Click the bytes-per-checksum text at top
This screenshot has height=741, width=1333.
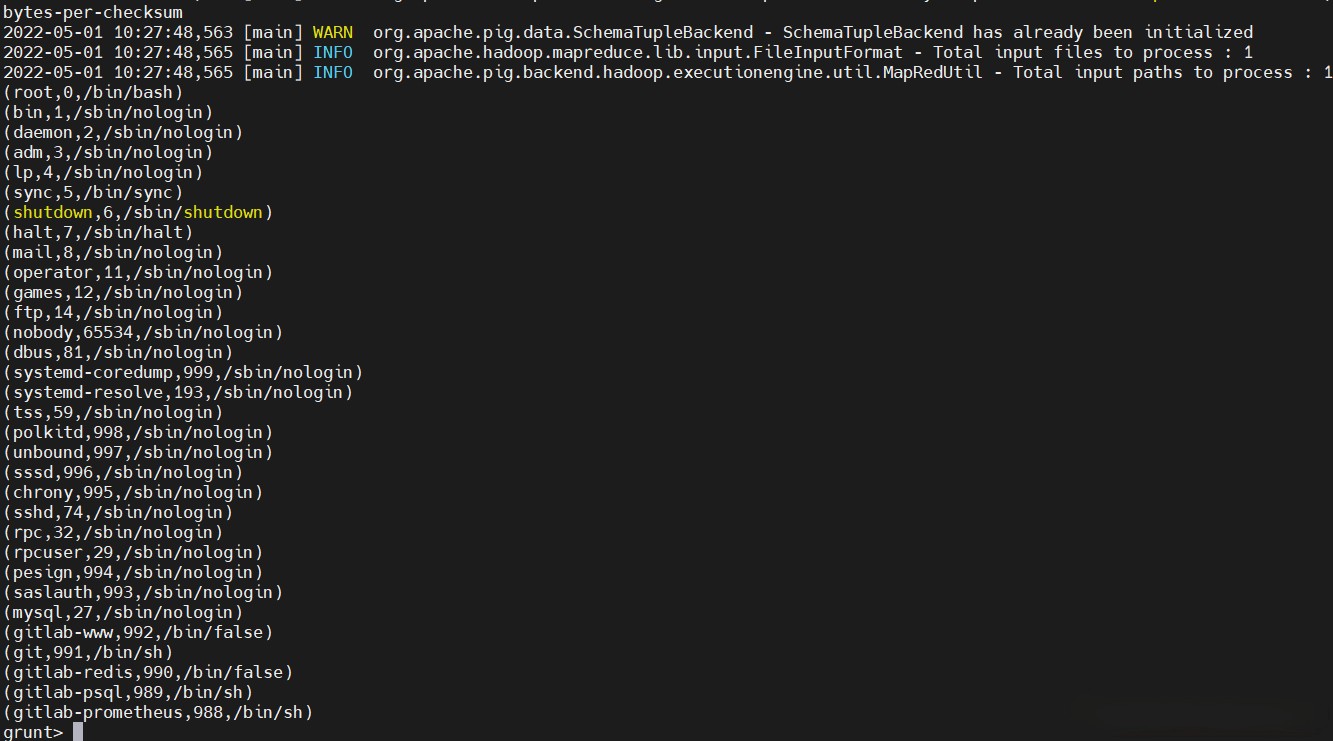[93, 12]
